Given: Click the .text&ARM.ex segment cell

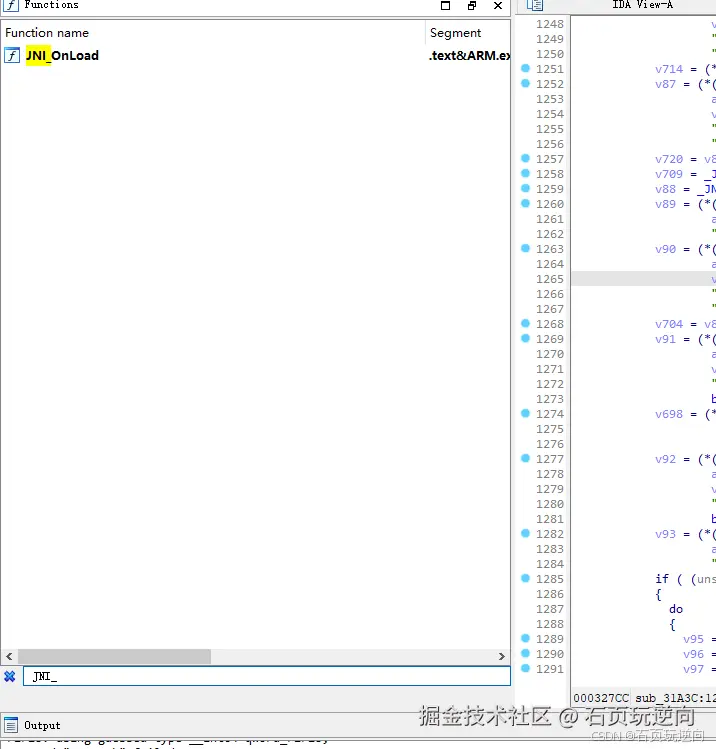Looking at the screenshot, I should point(469,55).
